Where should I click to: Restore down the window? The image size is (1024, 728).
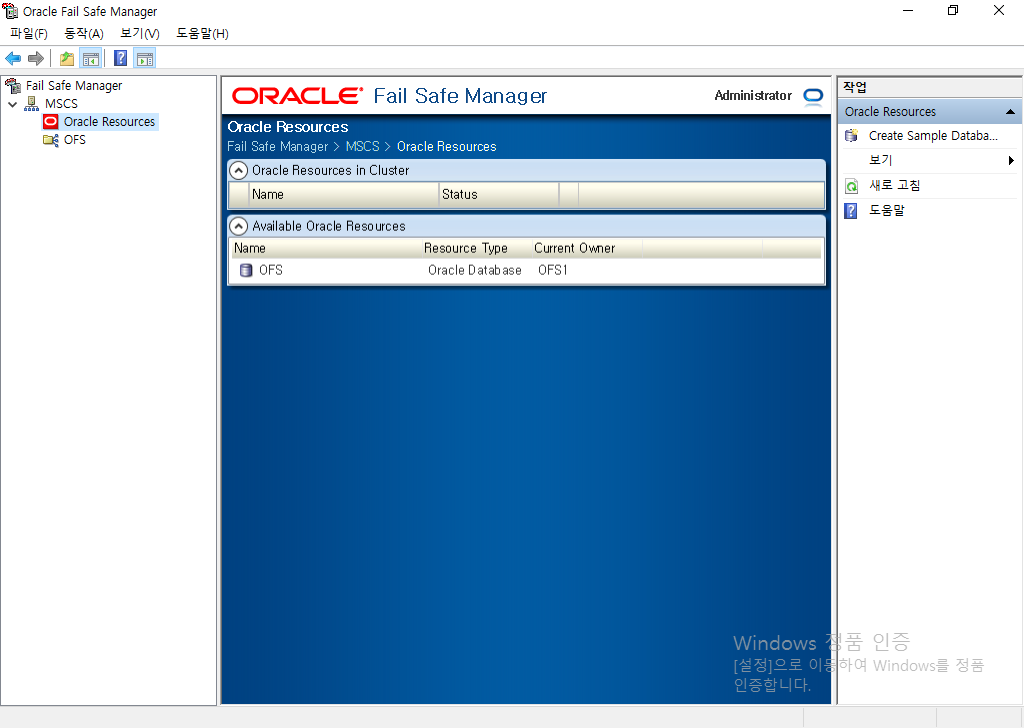(953, 10)
